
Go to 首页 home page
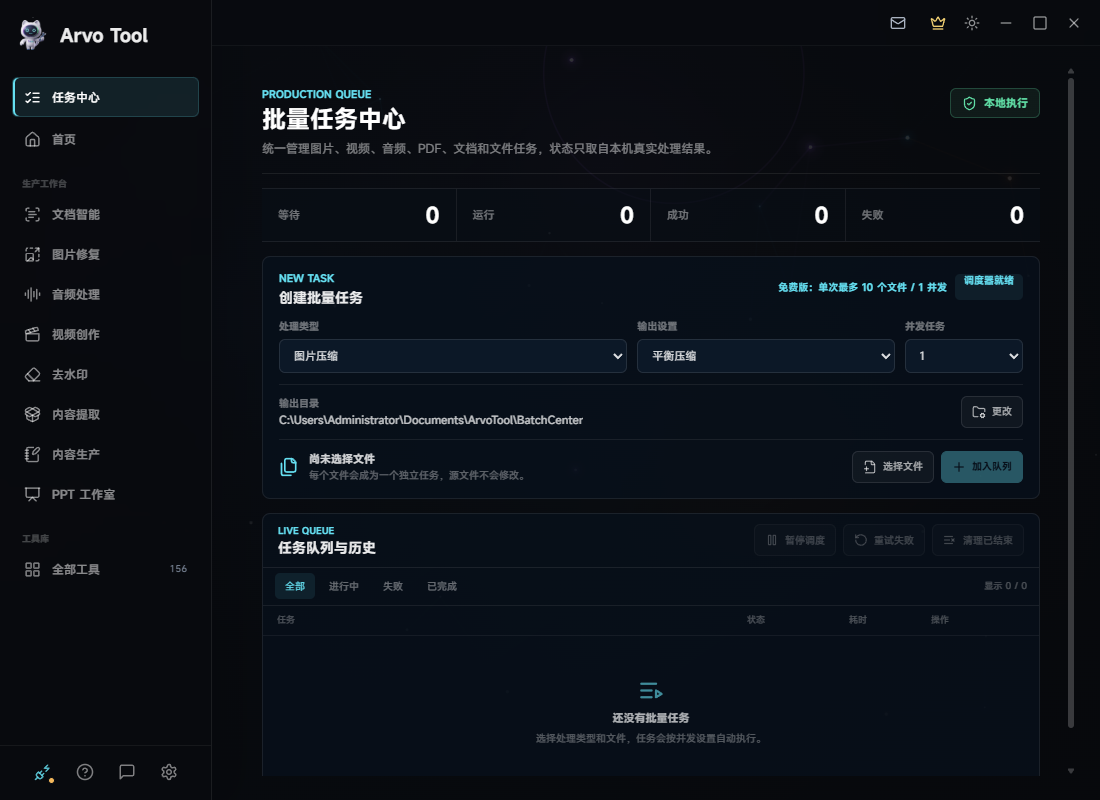tap(106, 139)
